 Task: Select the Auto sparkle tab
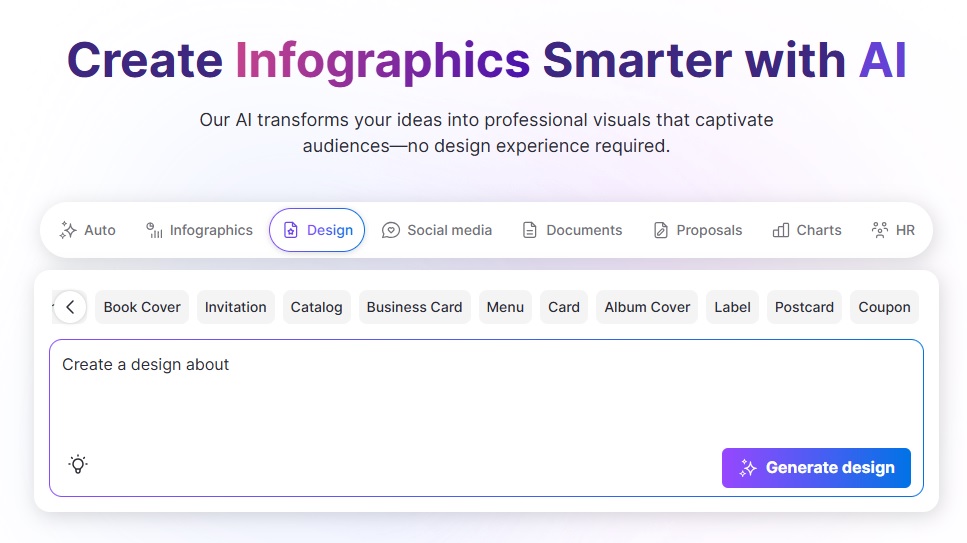click(88, 230)
